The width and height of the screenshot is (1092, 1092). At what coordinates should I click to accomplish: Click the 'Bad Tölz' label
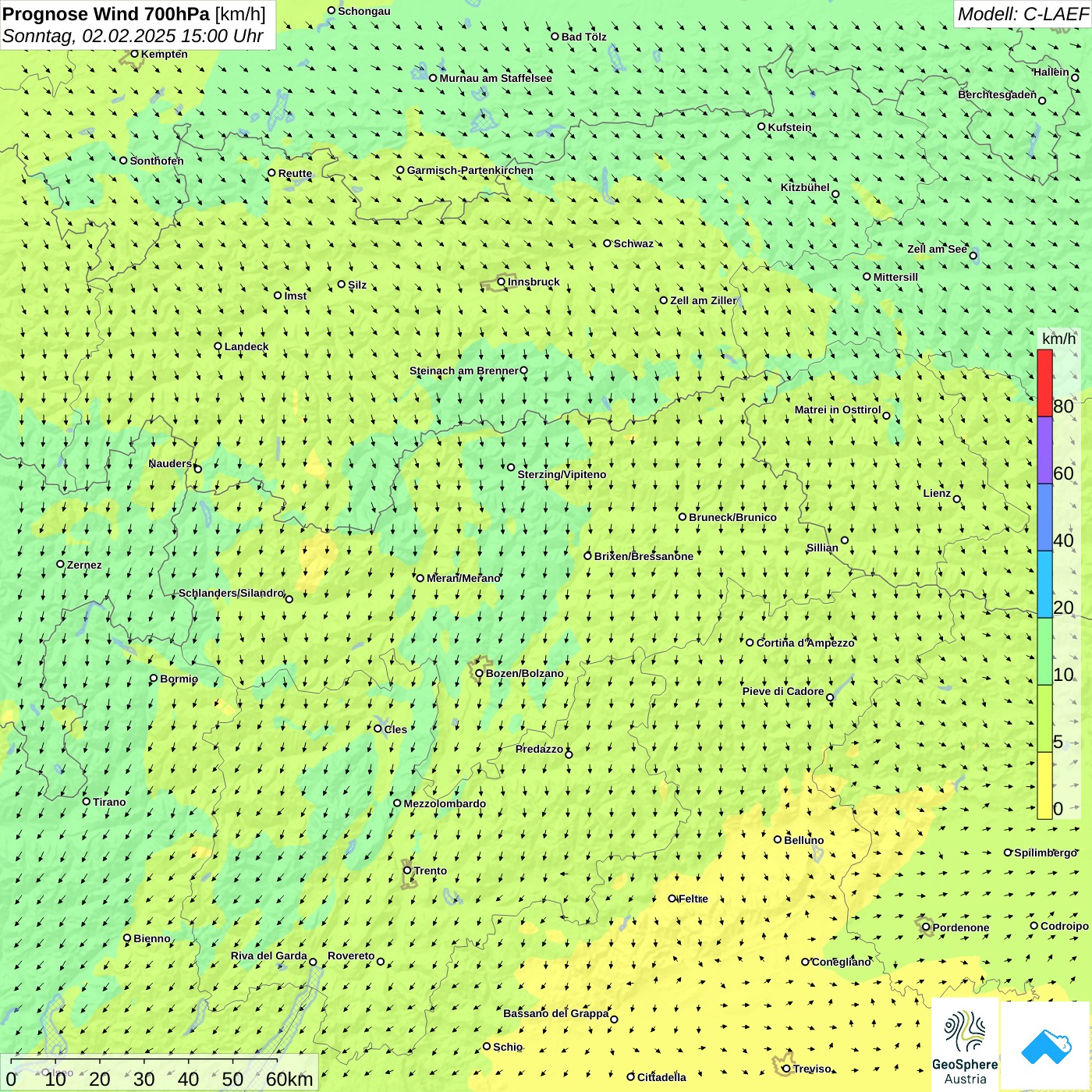pyautogui.click(x=584, y=37)
